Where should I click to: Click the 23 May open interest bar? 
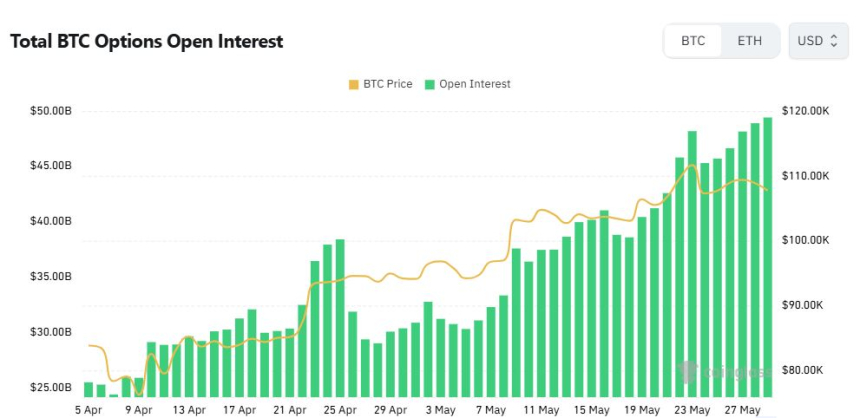[692, 264]
